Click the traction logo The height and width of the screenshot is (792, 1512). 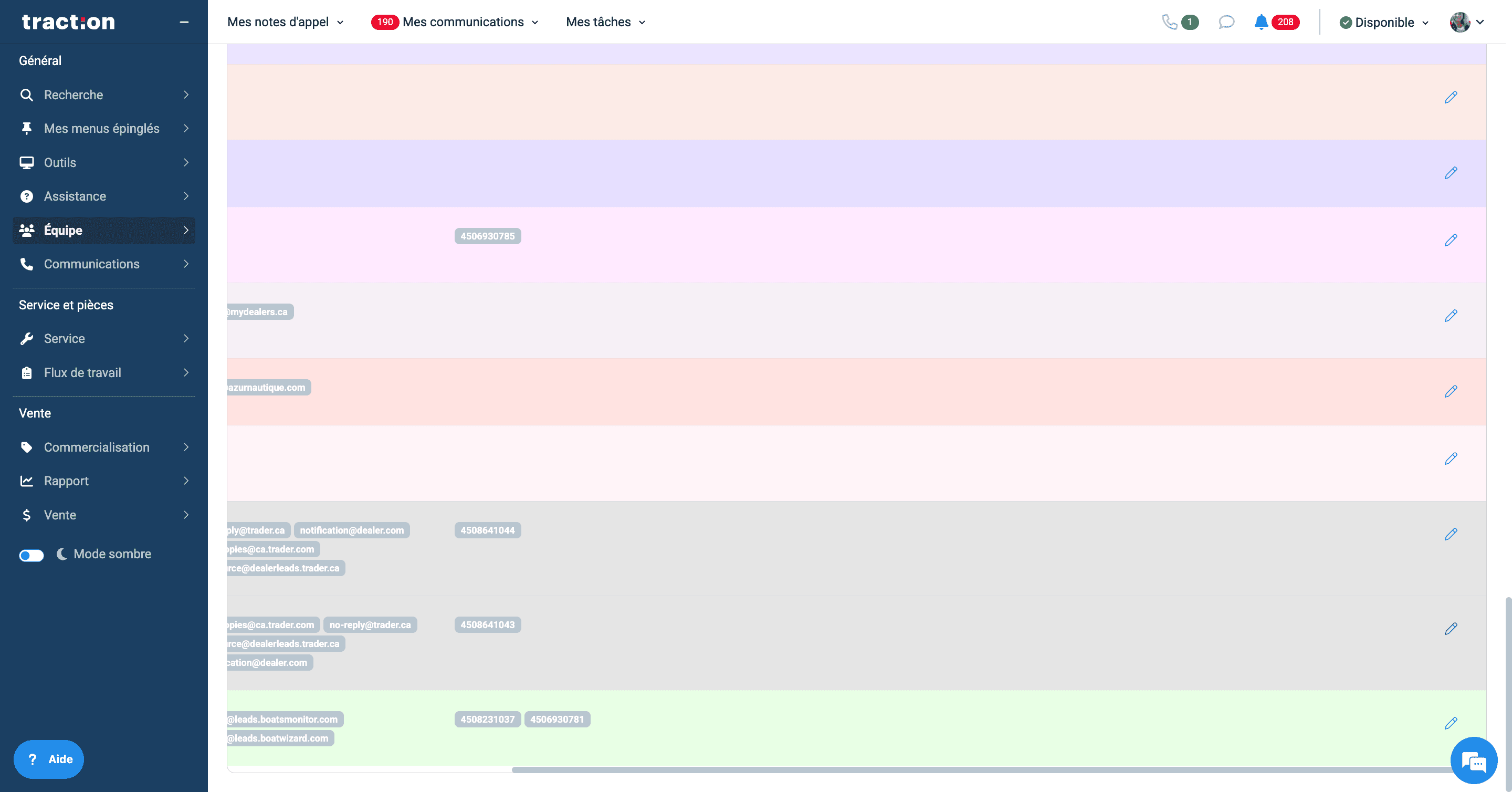(x=68, y=22)
